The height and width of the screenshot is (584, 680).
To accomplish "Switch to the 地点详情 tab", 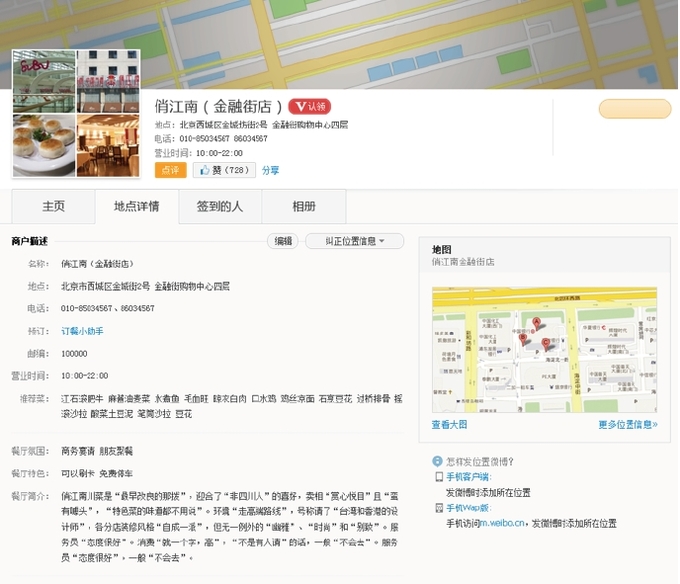I will click(x=137, y=206).
